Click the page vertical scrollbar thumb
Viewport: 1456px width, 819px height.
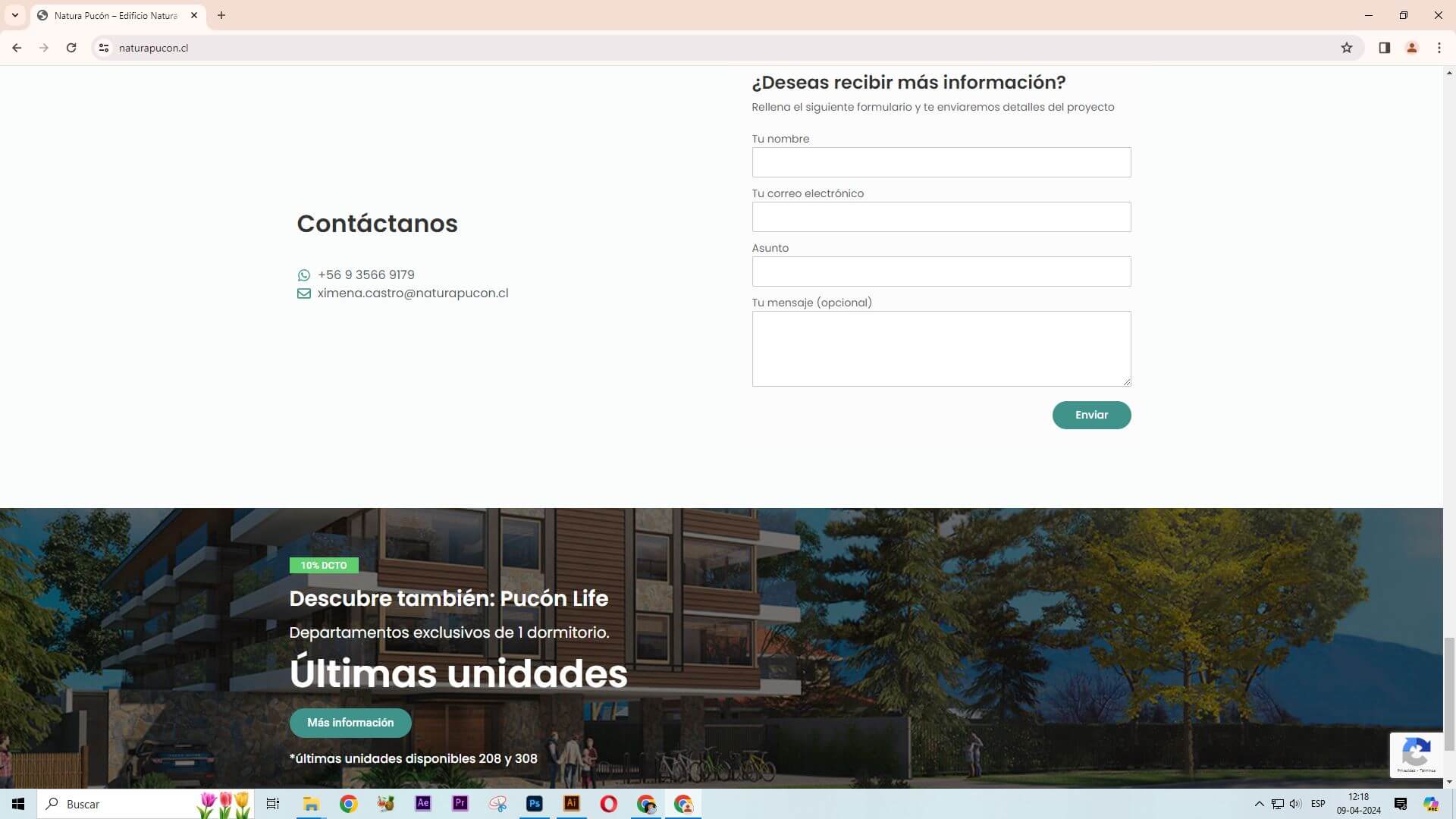pyautogui.click(x=1449, y=694)
